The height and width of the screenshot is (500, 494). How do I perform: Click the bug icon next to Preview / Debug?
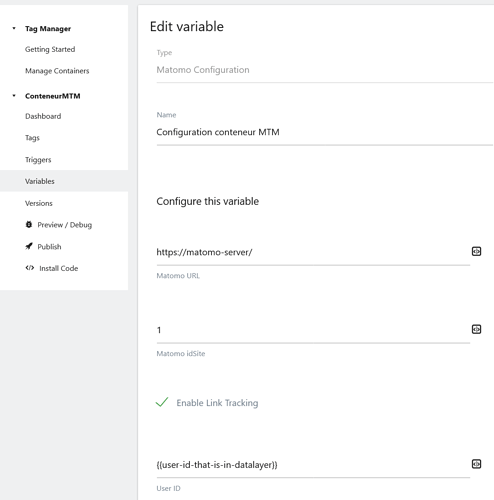(29, 225)
